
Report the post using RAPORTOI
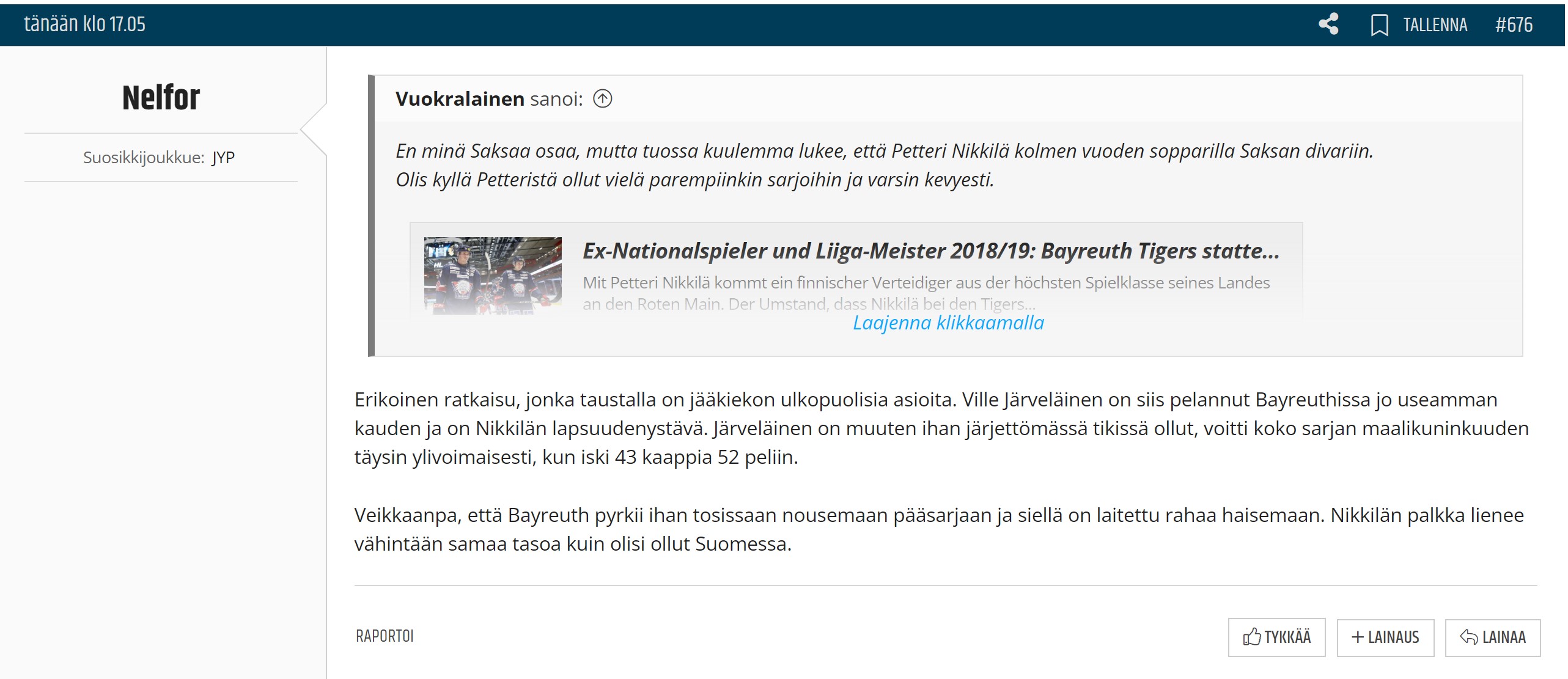click(x=385, y=636)
